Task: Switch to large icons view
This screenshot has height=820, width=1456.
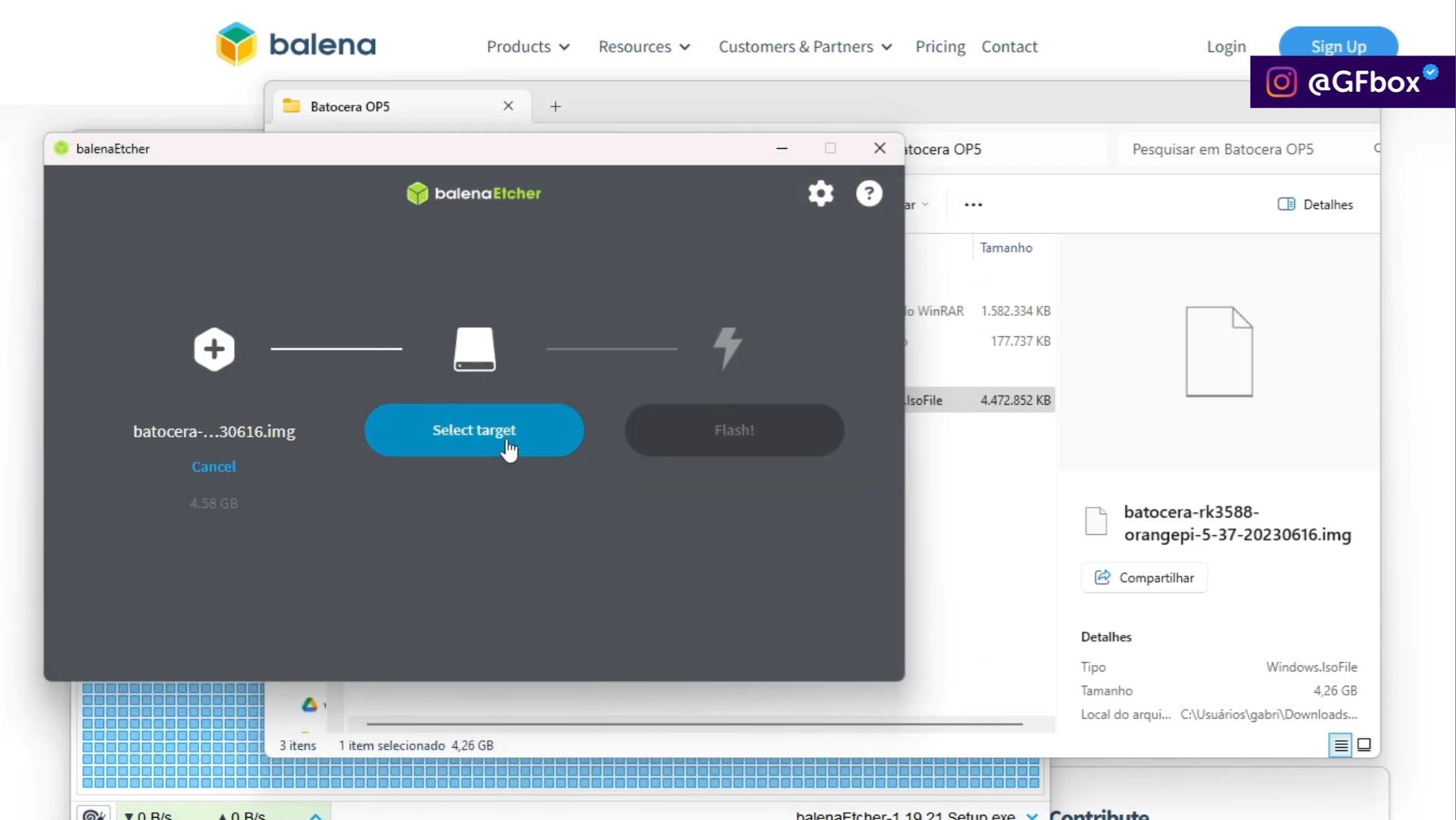Action: [x=1364, y=745]
